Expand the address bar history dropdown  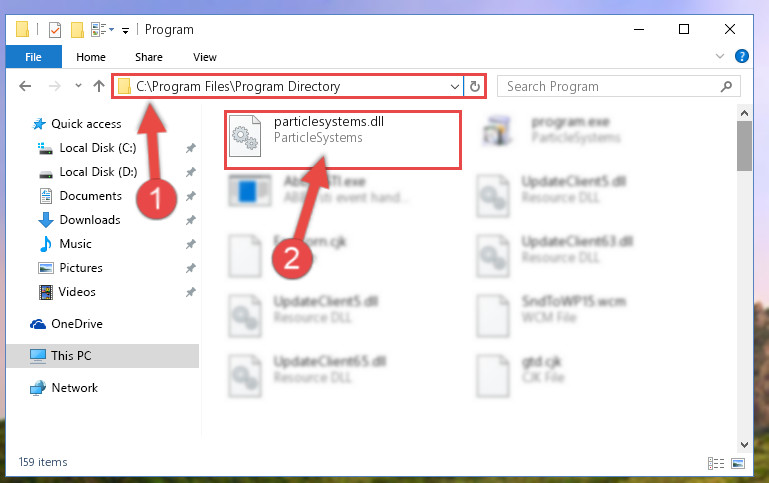point(455,87)
